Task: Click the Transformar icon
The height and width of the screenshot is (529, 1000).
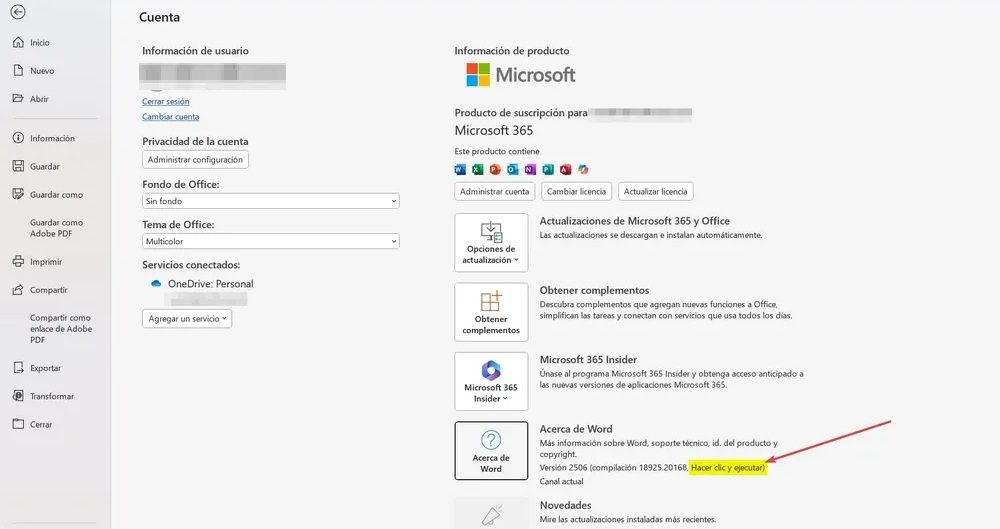Action: click(18, 396)
